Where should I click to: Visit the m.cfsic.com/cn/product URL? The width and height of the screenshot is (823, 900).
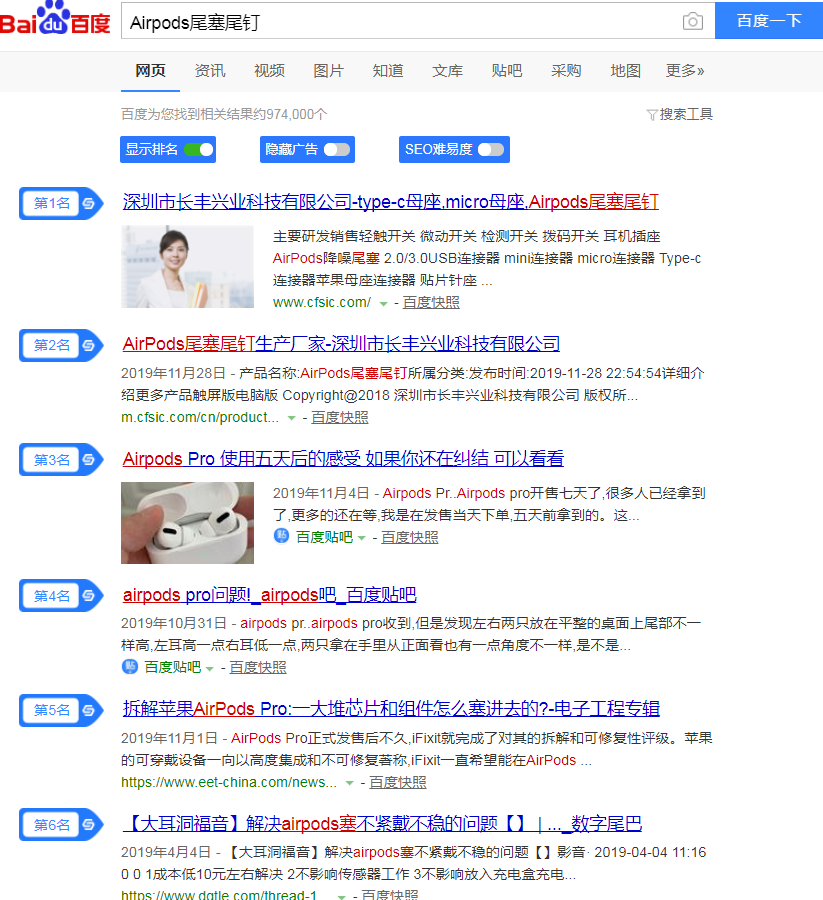(x=200, y=417)
